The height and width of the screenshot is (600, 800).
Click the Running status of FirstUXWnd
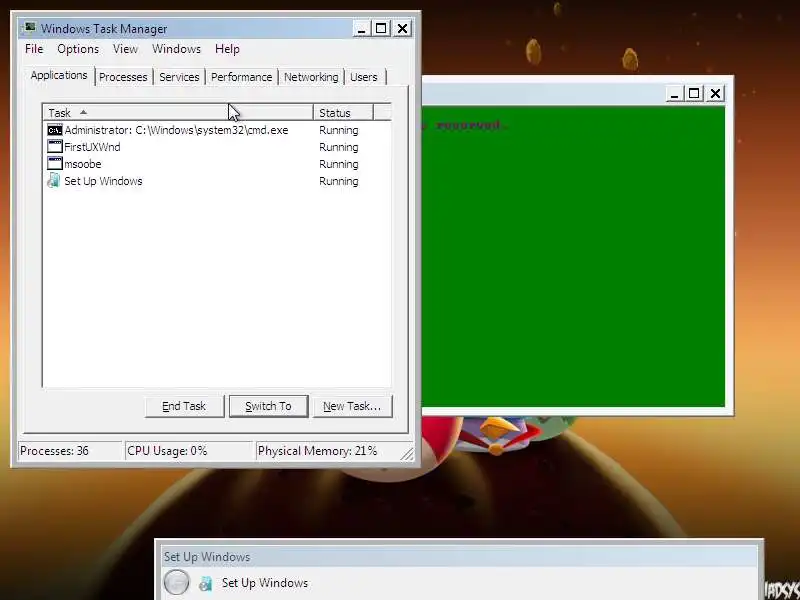pyautogui.click(x=339, y=147)
